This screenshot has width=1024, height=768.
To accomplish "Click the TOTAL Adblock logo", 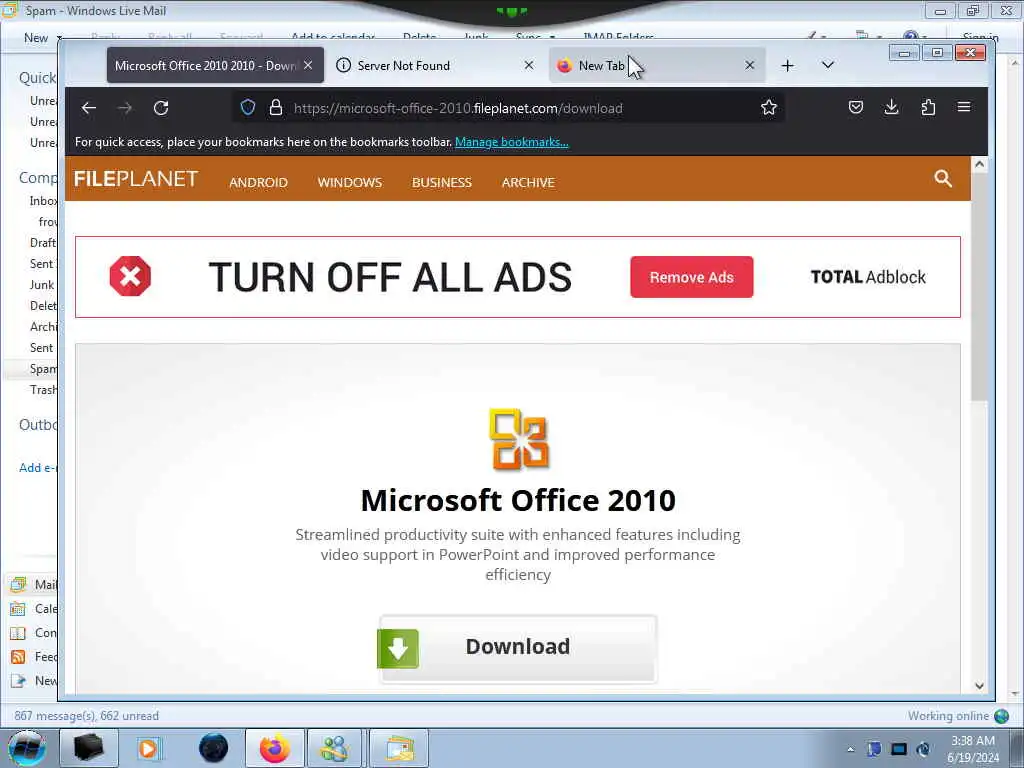I will 868,277.
